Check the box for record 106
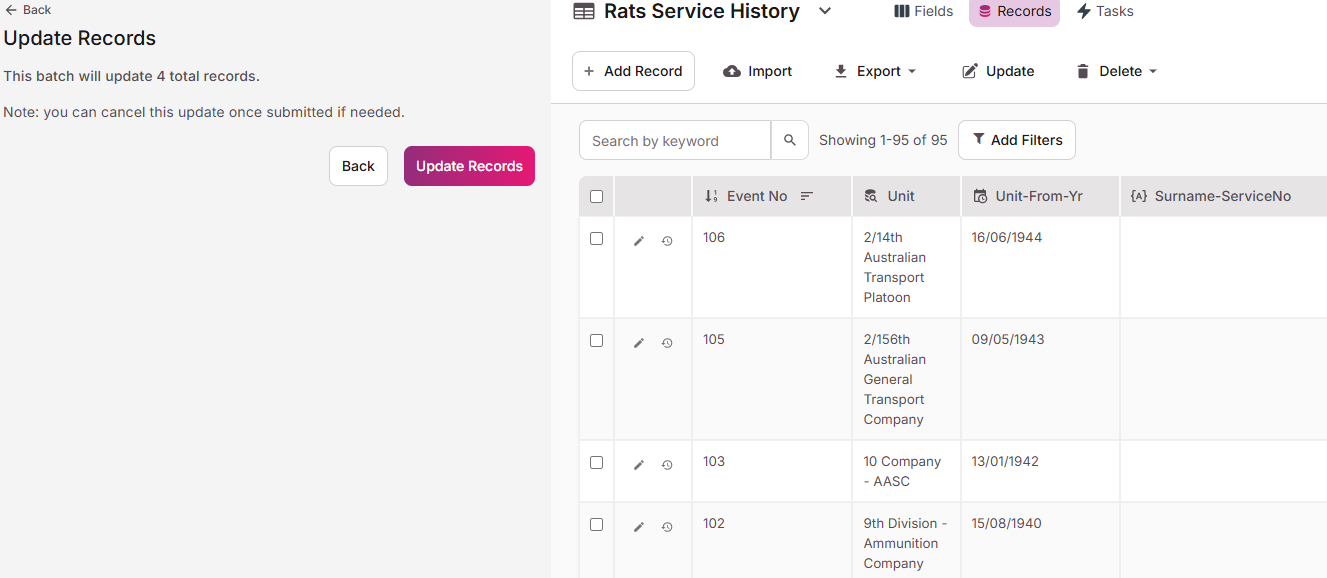Image resolution: width=1327 pixels, height=578 pixels. click(597, 239)
